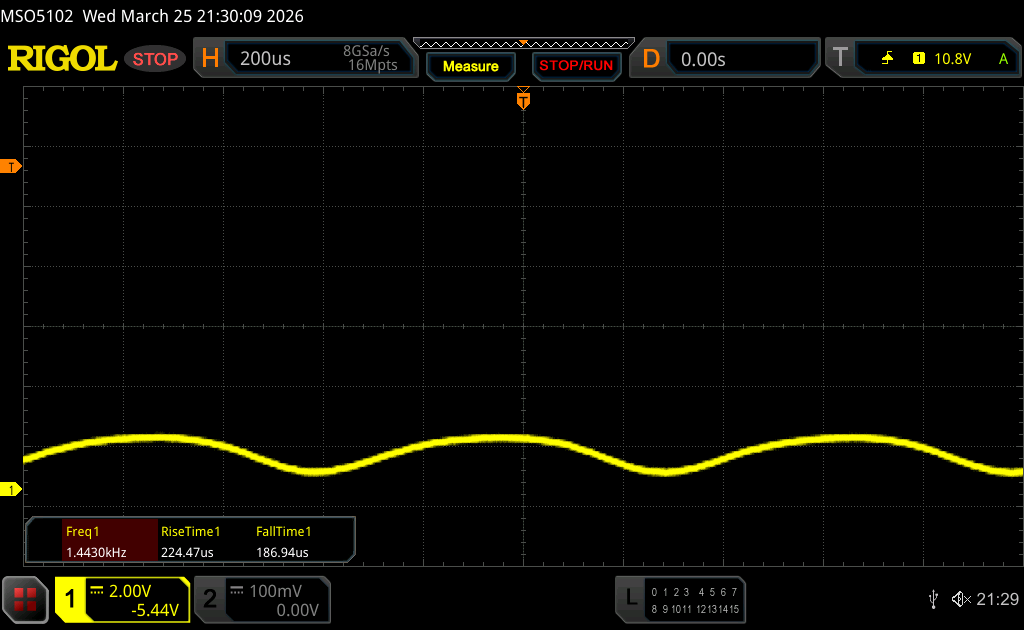This screenshot has height=630, width=1024.
Task: Expand the 200us horizontal timebase setting
Action: 266,59
